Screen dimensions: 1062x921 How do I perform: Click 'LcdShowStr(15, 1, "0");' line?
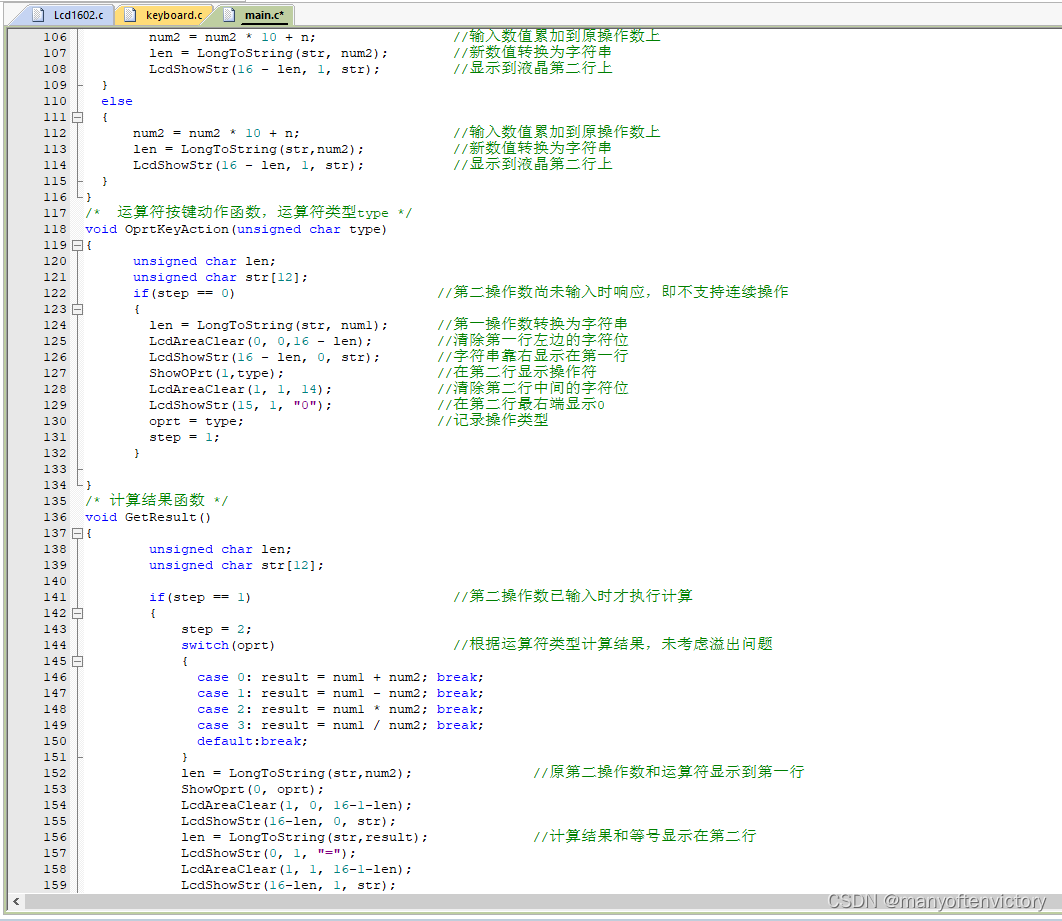click(x=240, y=405)
